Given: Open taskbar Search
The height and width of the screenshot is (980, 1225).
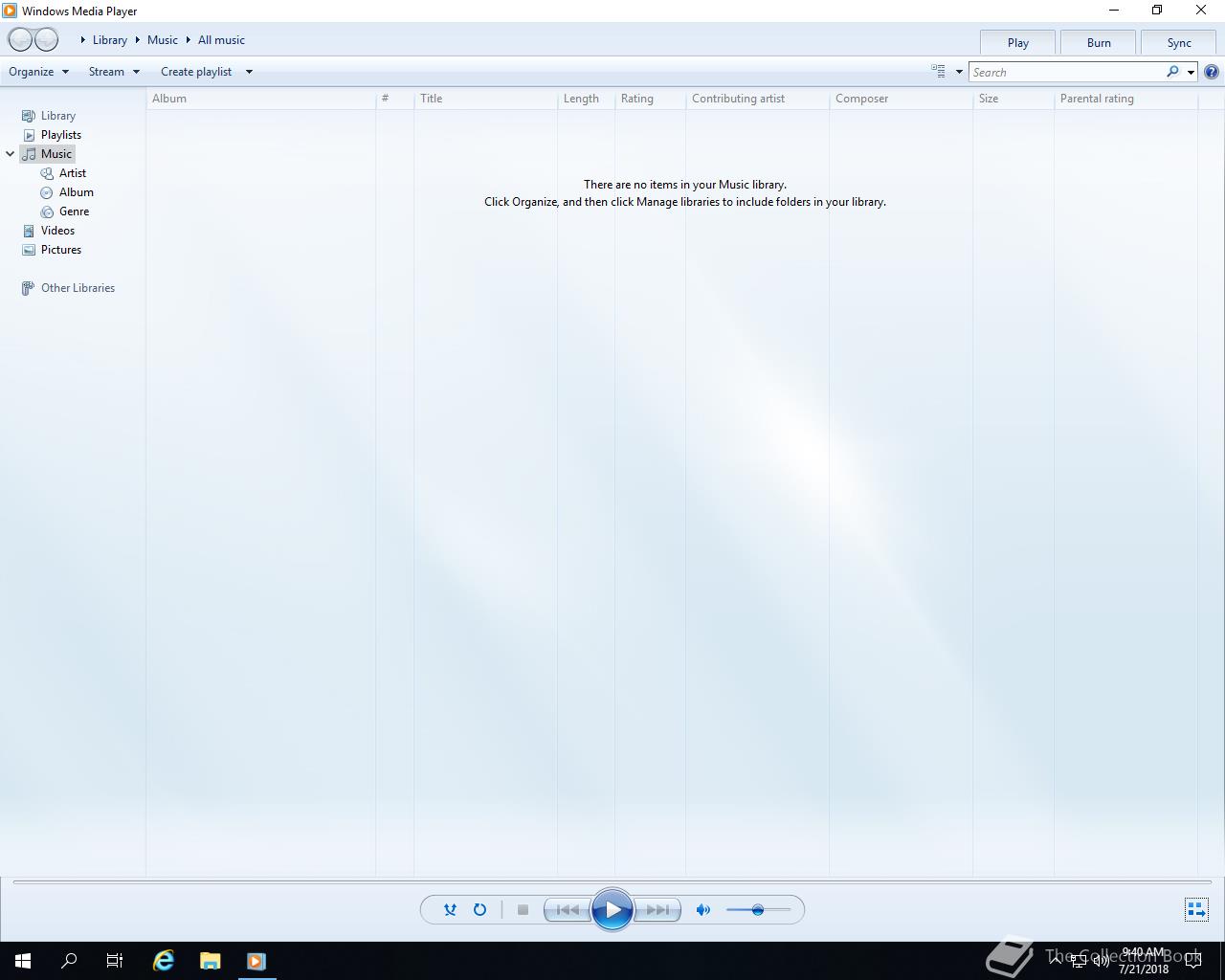Looking at the screenshot, I should (x=69, y=961).
